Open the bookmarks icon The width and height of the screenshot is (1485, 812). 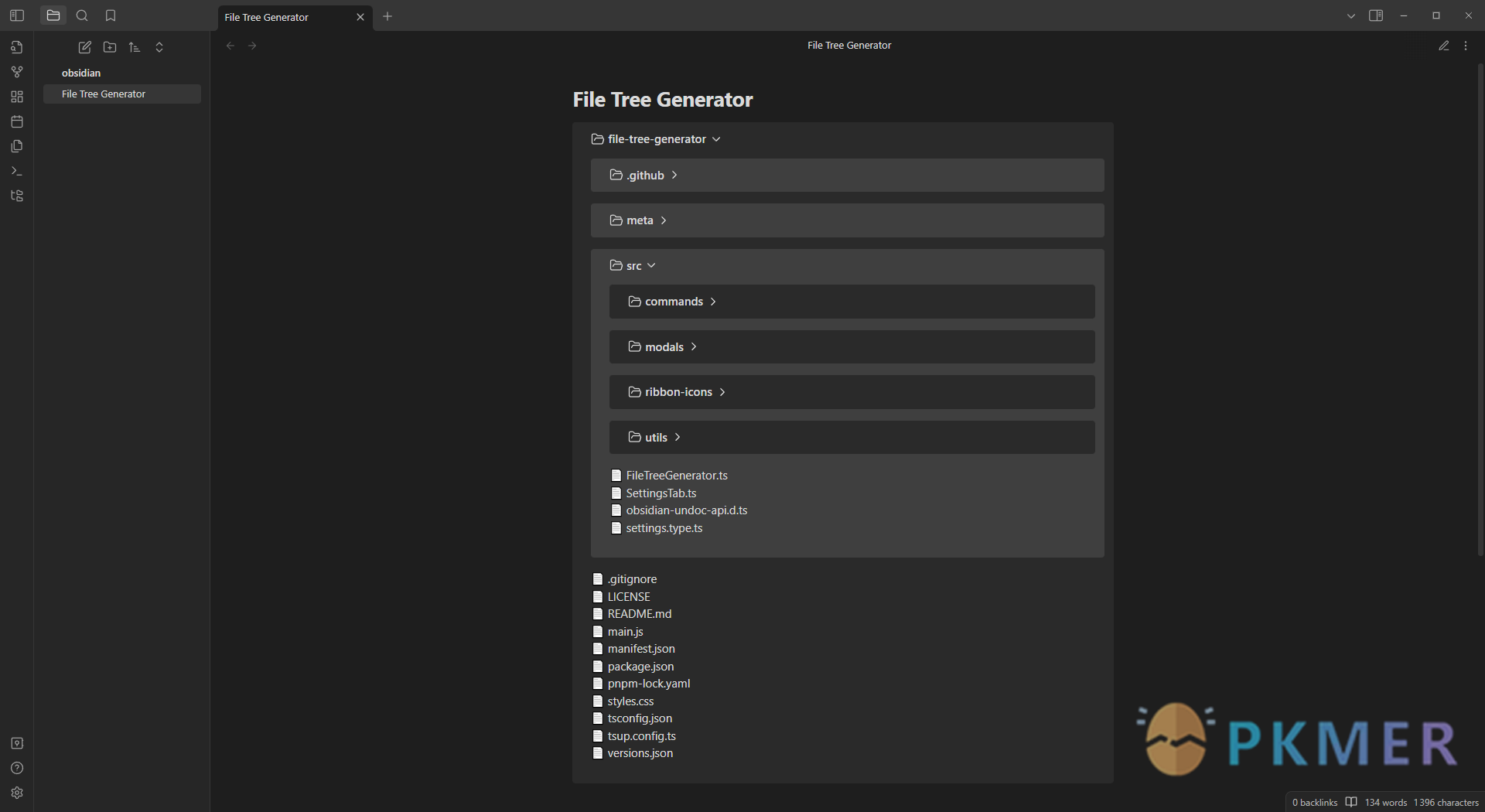111,15
